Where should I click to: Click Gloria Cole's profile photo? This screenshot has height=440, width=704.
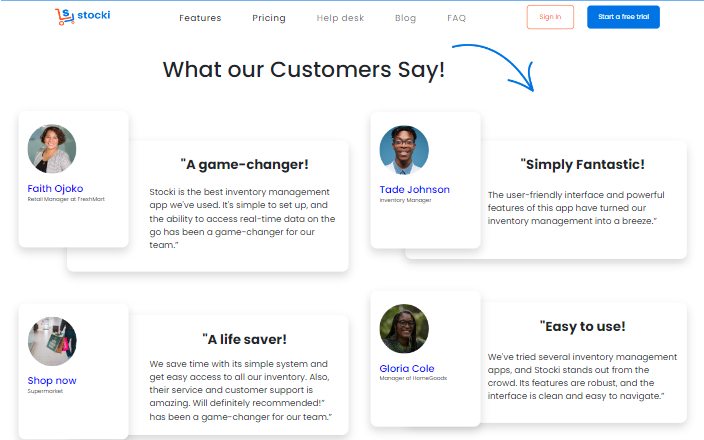click(x=404, y=329)
